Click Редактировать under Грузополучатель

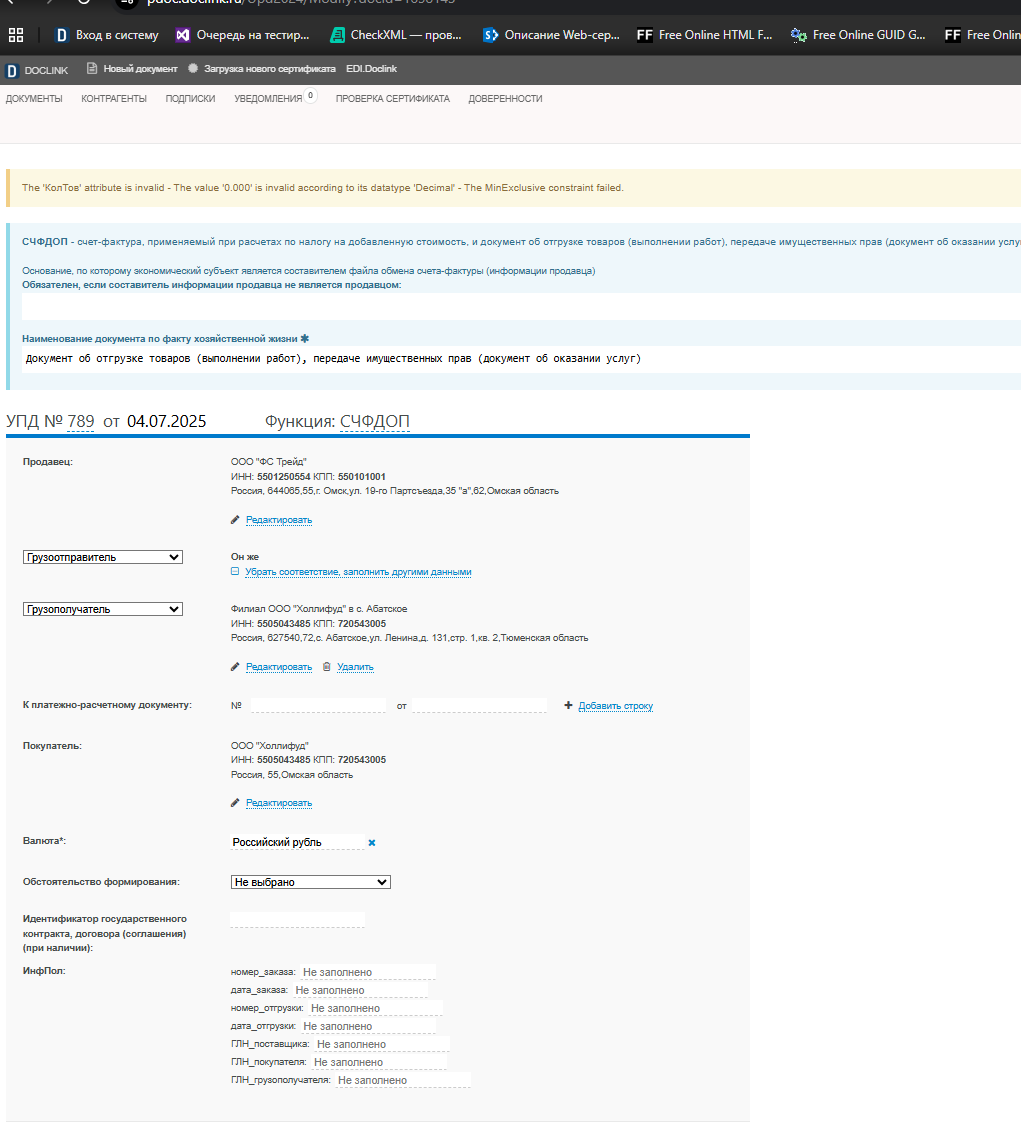[279, 667]
